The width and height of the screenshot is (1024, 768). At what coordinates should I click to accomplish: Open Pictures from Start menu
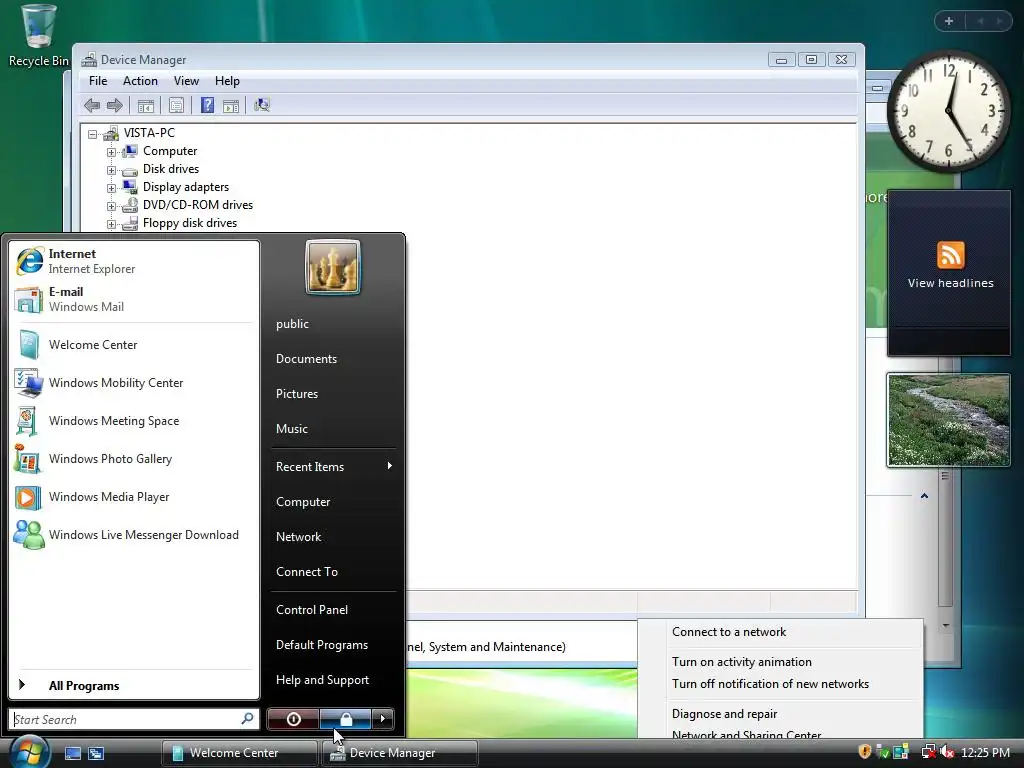coord(333,394)
